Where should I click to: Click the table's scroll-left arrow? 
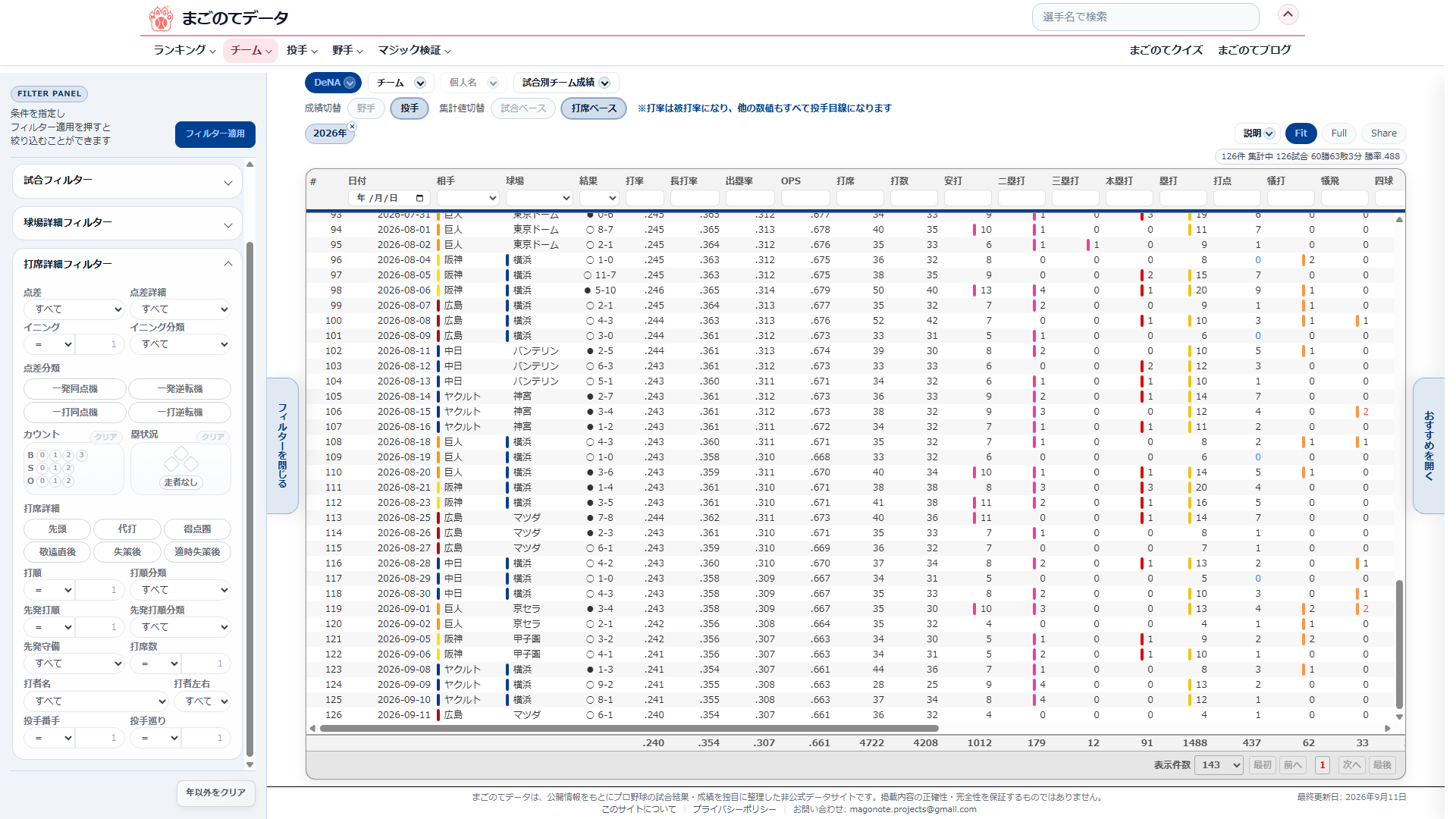312,728
